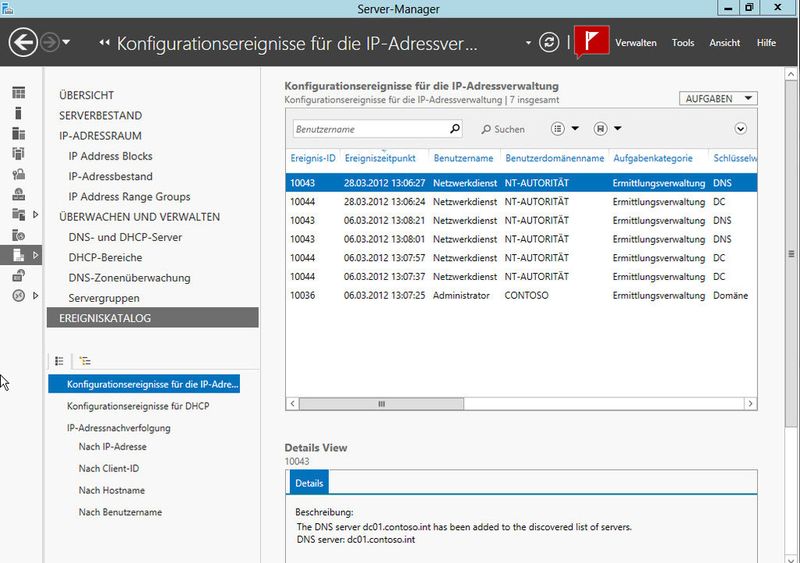Screen dimensions: 800x563
Task: Open the red notifications flag
Action: point(591,41)
